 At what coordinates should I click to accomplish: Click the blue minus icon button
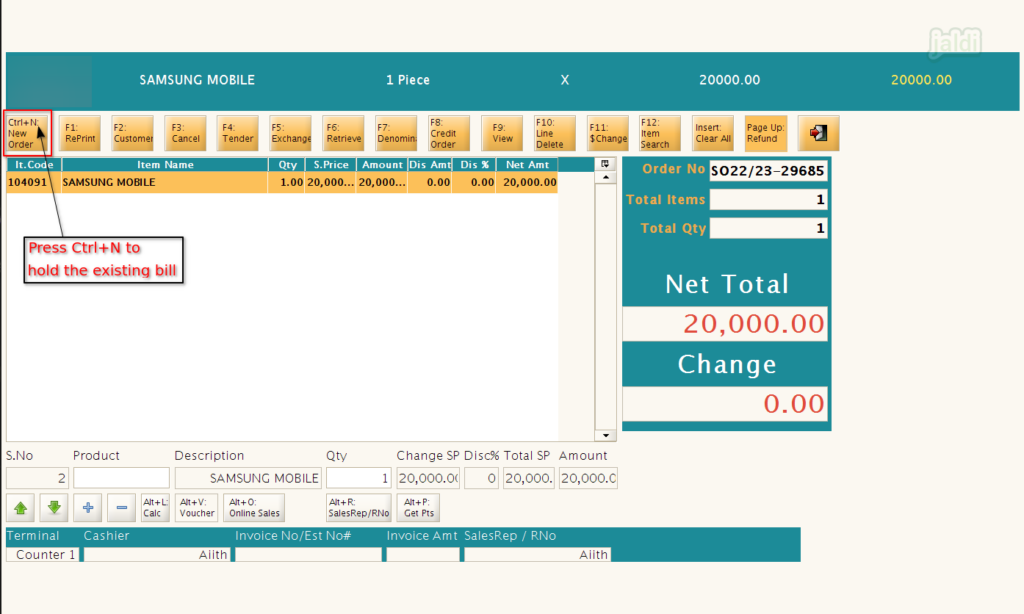pos(121,508)
